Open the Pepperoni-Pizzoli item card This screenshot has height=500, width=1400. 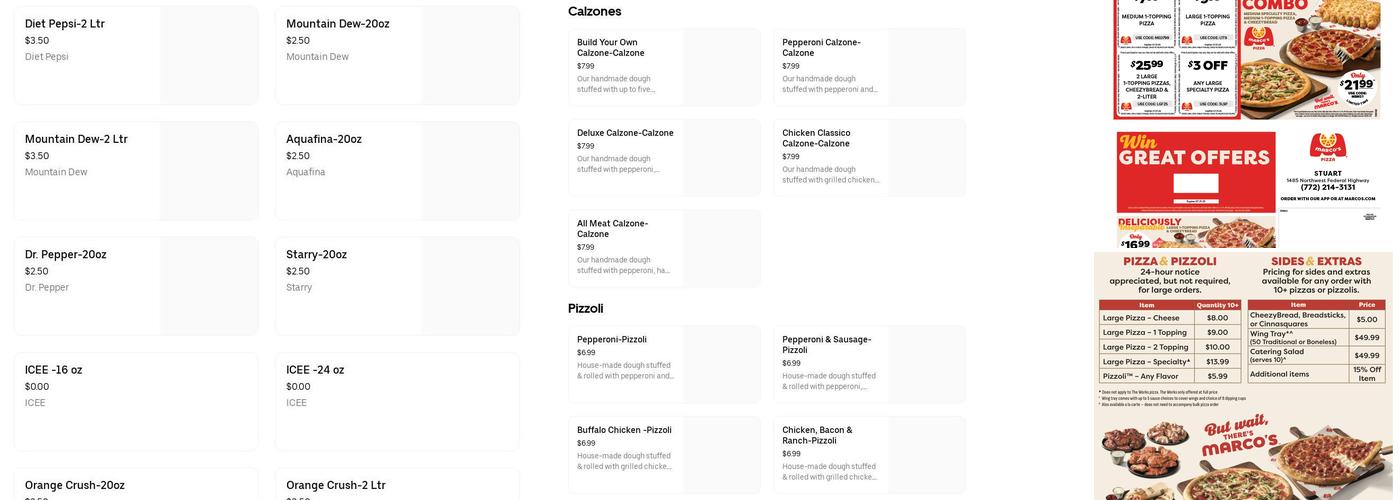point(664,364)
